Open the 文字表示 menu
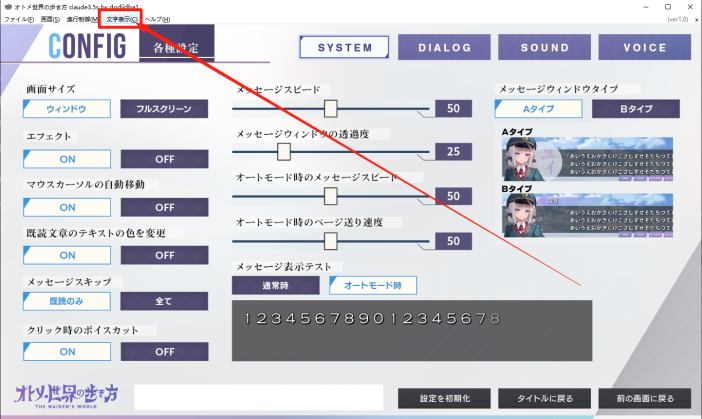This screenshot has height=419, width=702. coord(122,19)
